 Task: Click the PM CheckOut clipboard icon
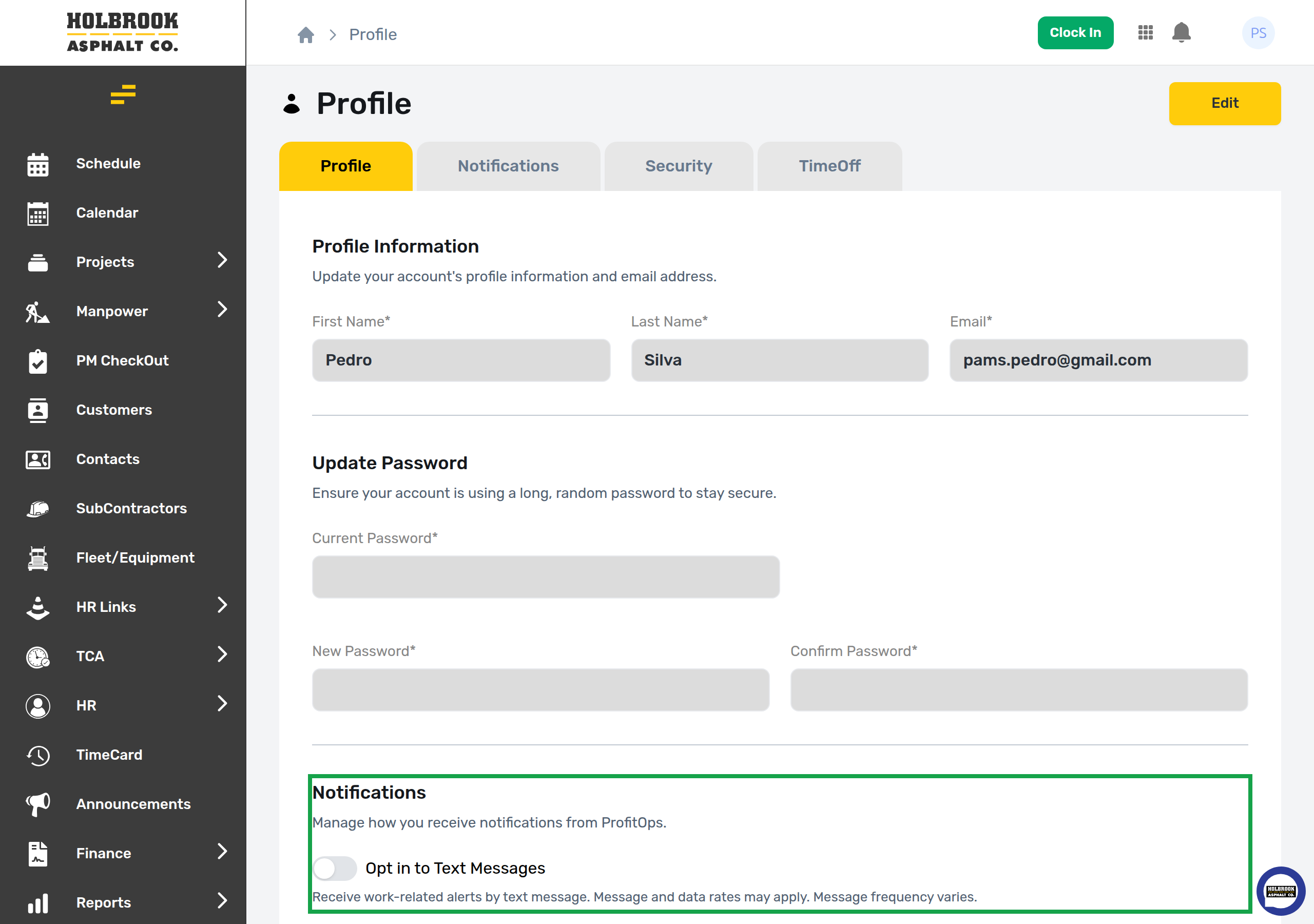point(38,361)
